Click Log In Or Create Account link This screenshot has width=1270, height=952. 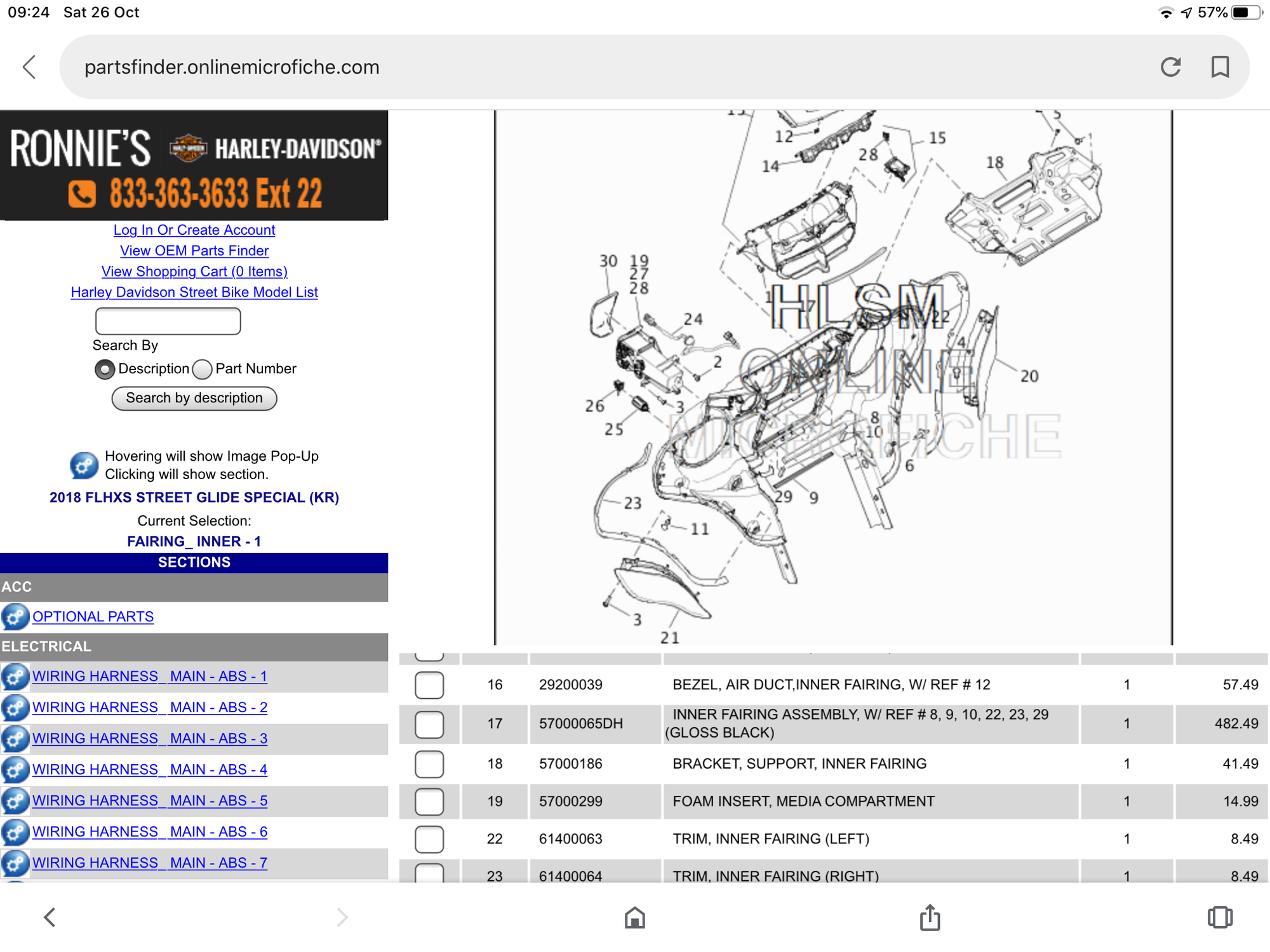(x=194, y=230)
